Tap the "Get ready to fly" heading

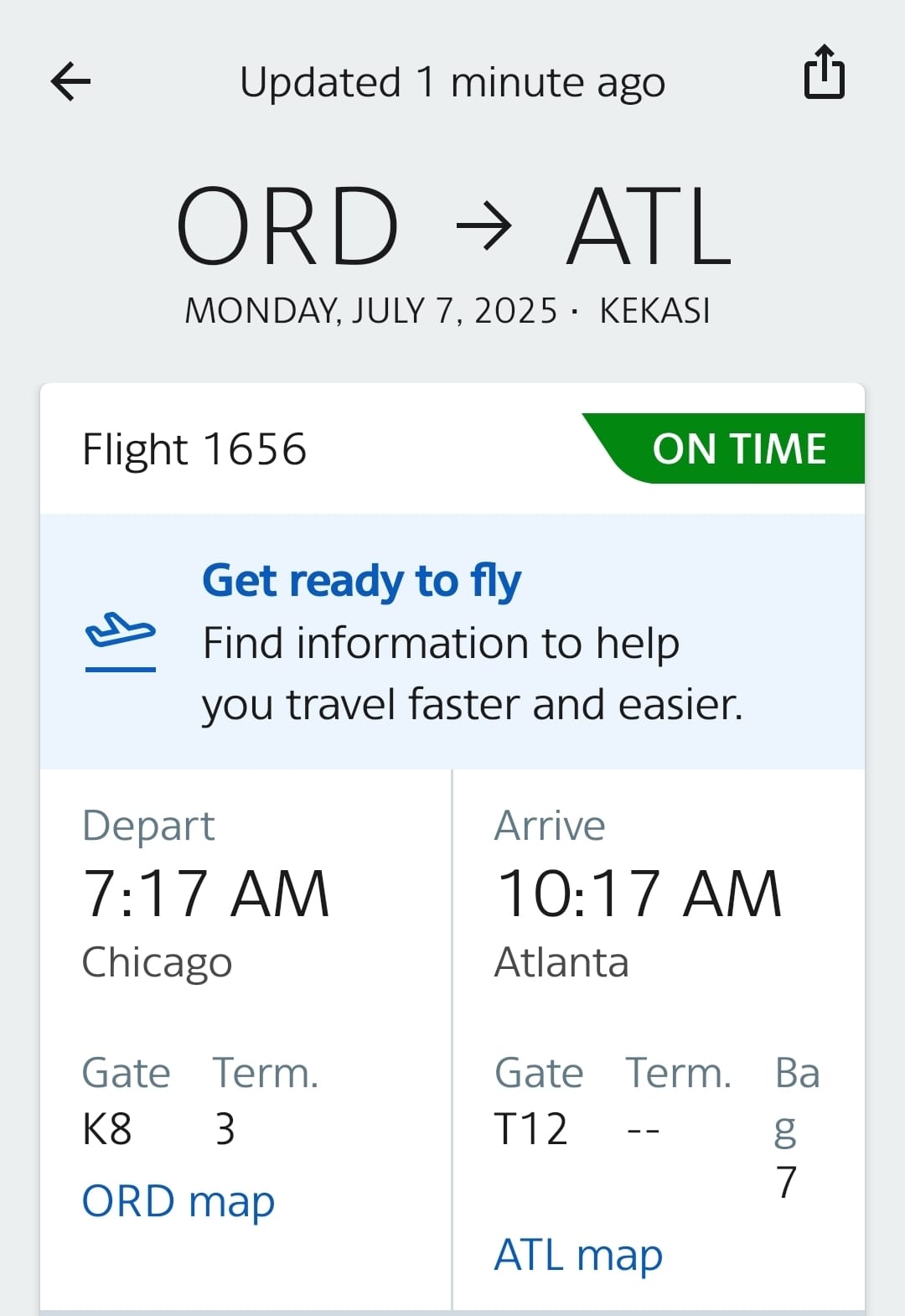pos(361,581)
